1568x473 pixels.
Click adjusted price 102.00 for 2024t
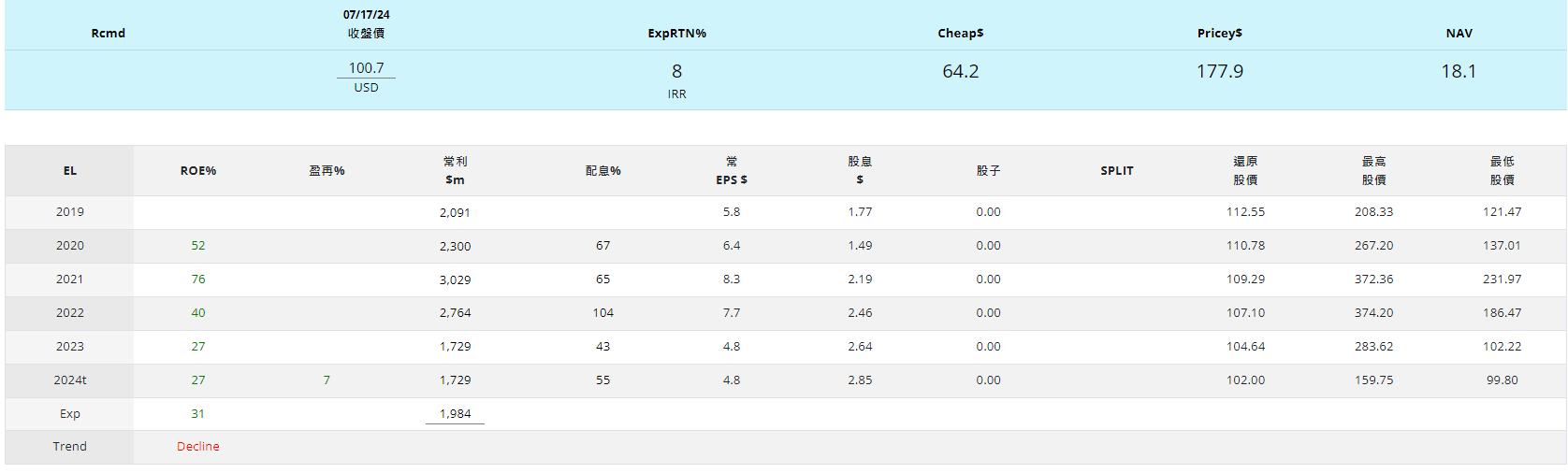click(x=1245, y=380)
